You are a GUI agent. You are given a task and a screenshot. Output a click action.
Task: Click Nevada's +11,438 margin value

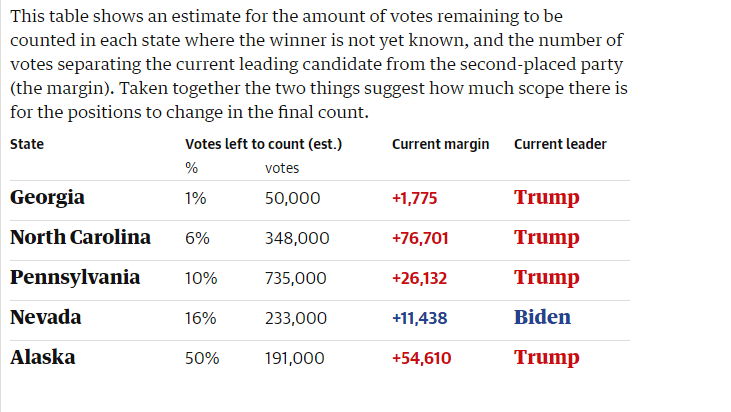tap(419, 318)
